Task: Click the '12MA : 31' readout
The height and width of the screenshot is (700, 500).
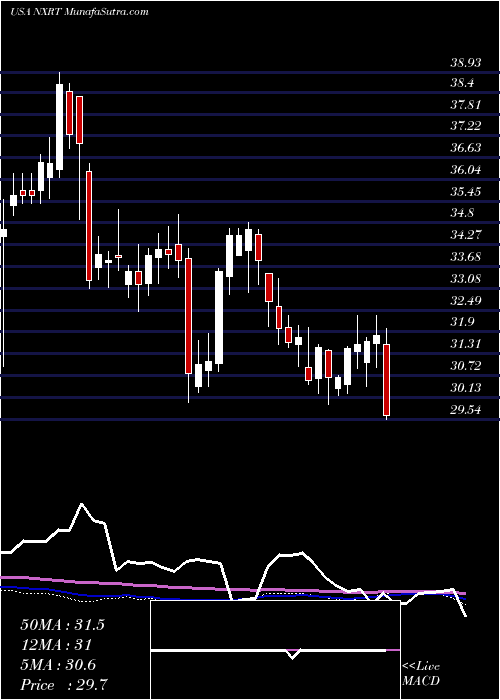Action: click(56, 645)
